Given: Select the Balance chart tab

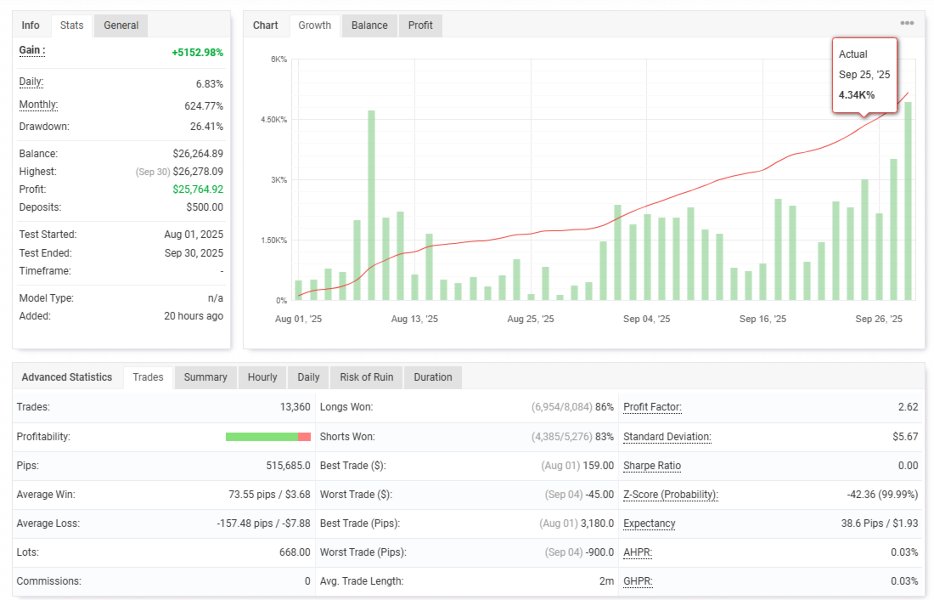Looking at the screenshot, I should point(369,26).
